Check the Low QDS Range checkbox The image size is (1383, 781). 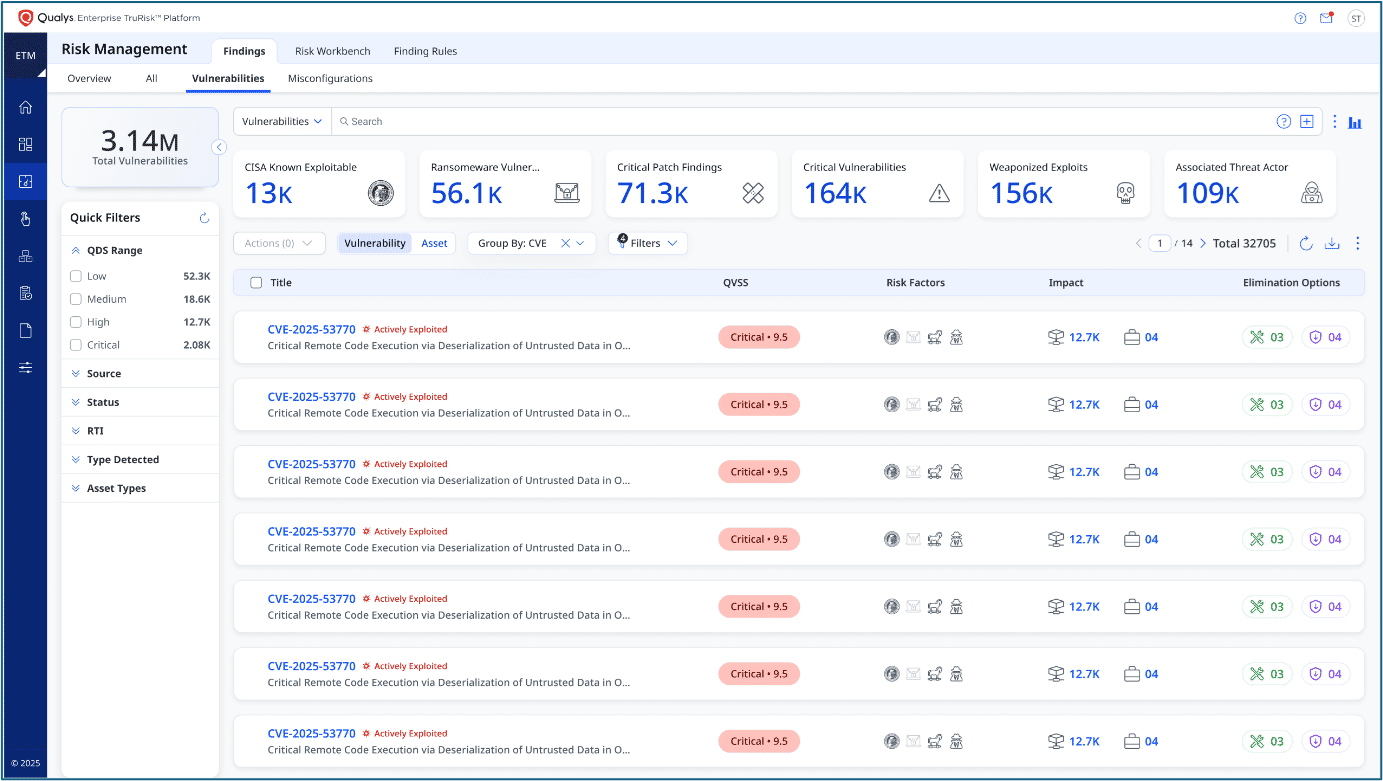tap(76, 276)
